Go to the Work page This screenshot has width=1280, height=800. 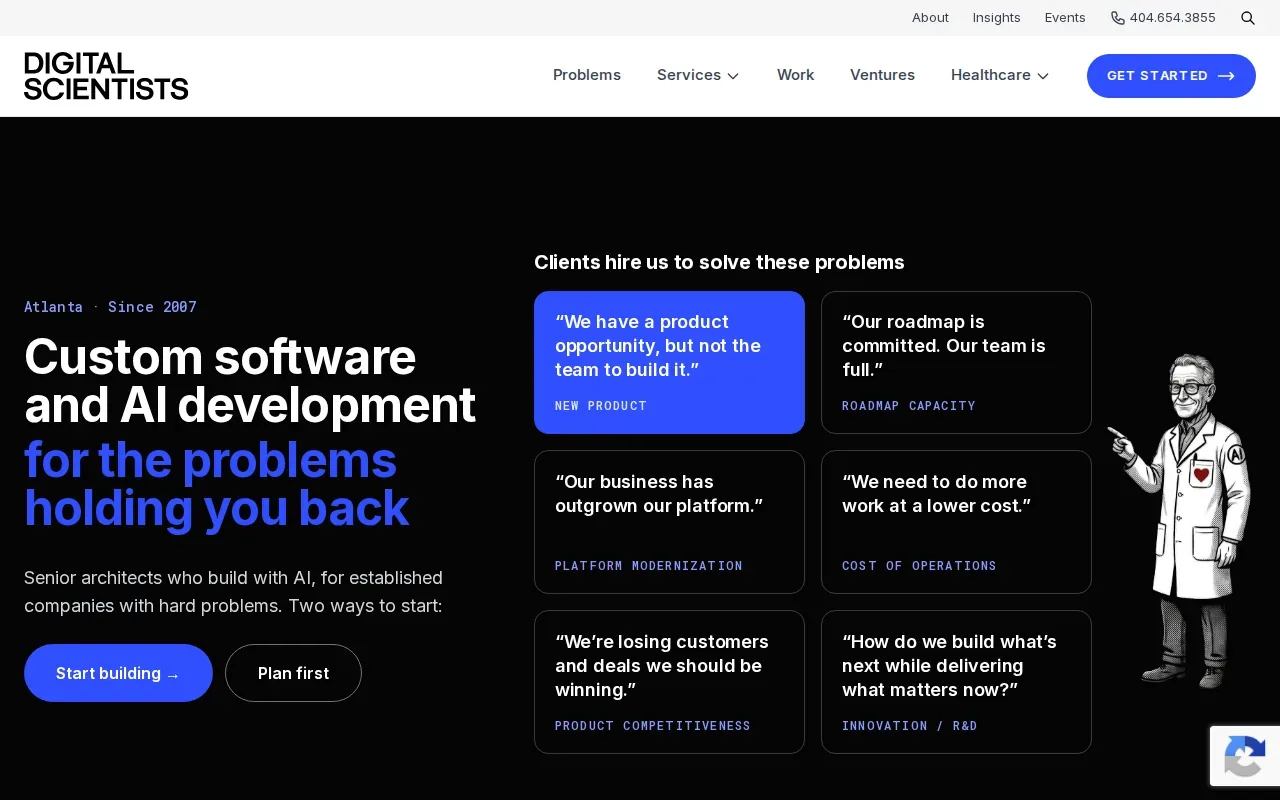pyautogui.click(x=796, y=75)
